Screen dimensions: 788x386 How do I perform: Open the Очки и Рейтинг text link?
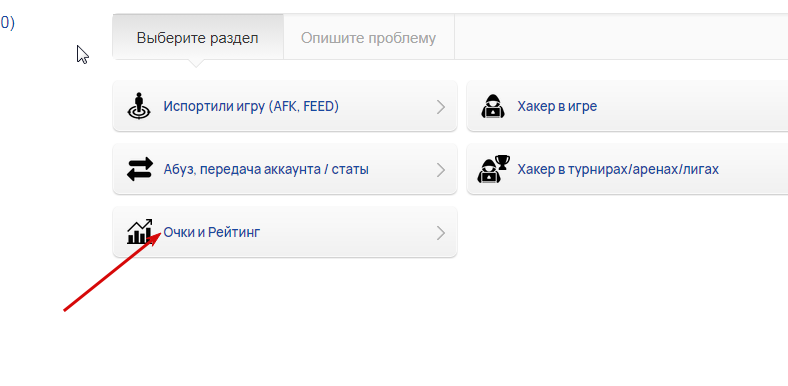coord(212,233)
